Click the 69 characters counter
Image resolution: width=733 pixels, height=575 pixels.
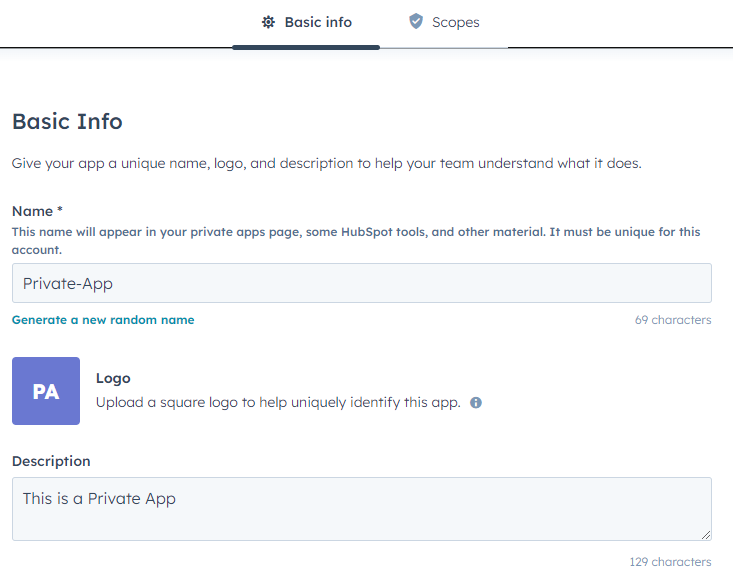point(673,320)
